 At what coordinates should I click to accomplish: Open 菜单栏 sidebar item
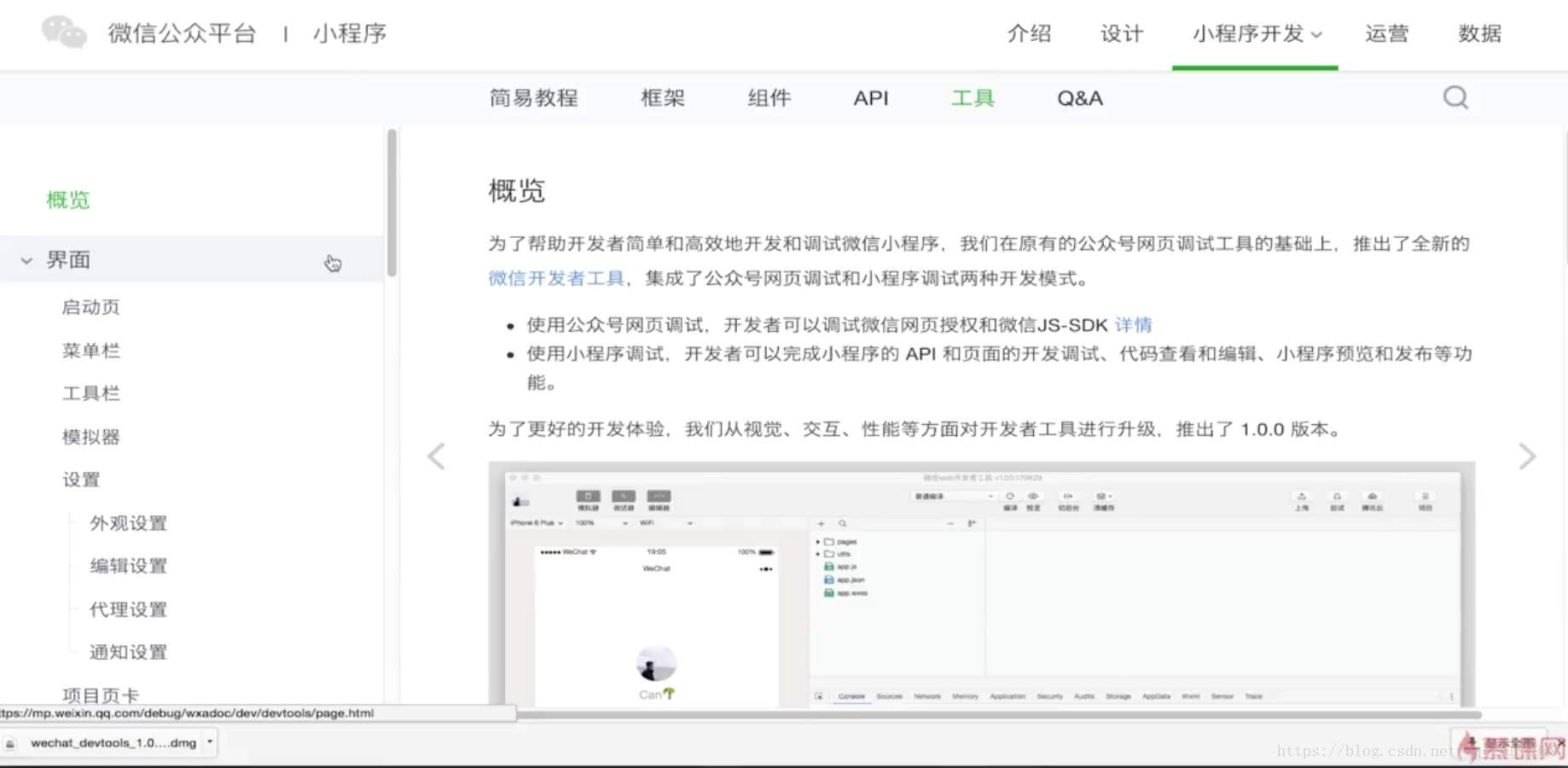(91, 350)
